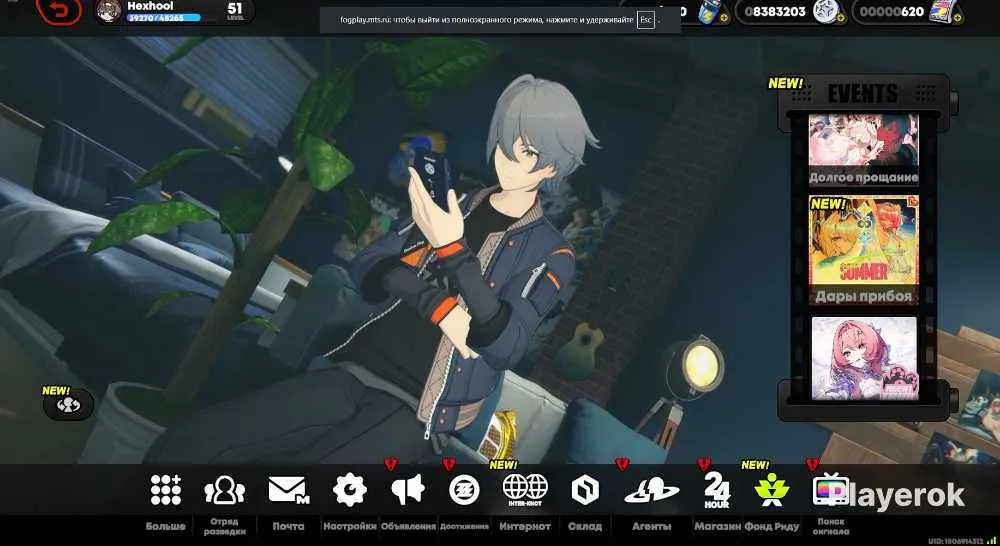
Task: Open the Почта mail envelope icon
Action: (288, 490)
